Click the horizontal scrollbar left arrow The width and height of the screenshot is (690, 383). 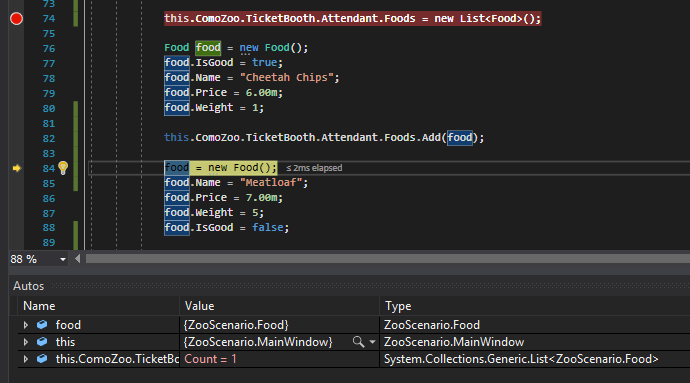(78, 259)
